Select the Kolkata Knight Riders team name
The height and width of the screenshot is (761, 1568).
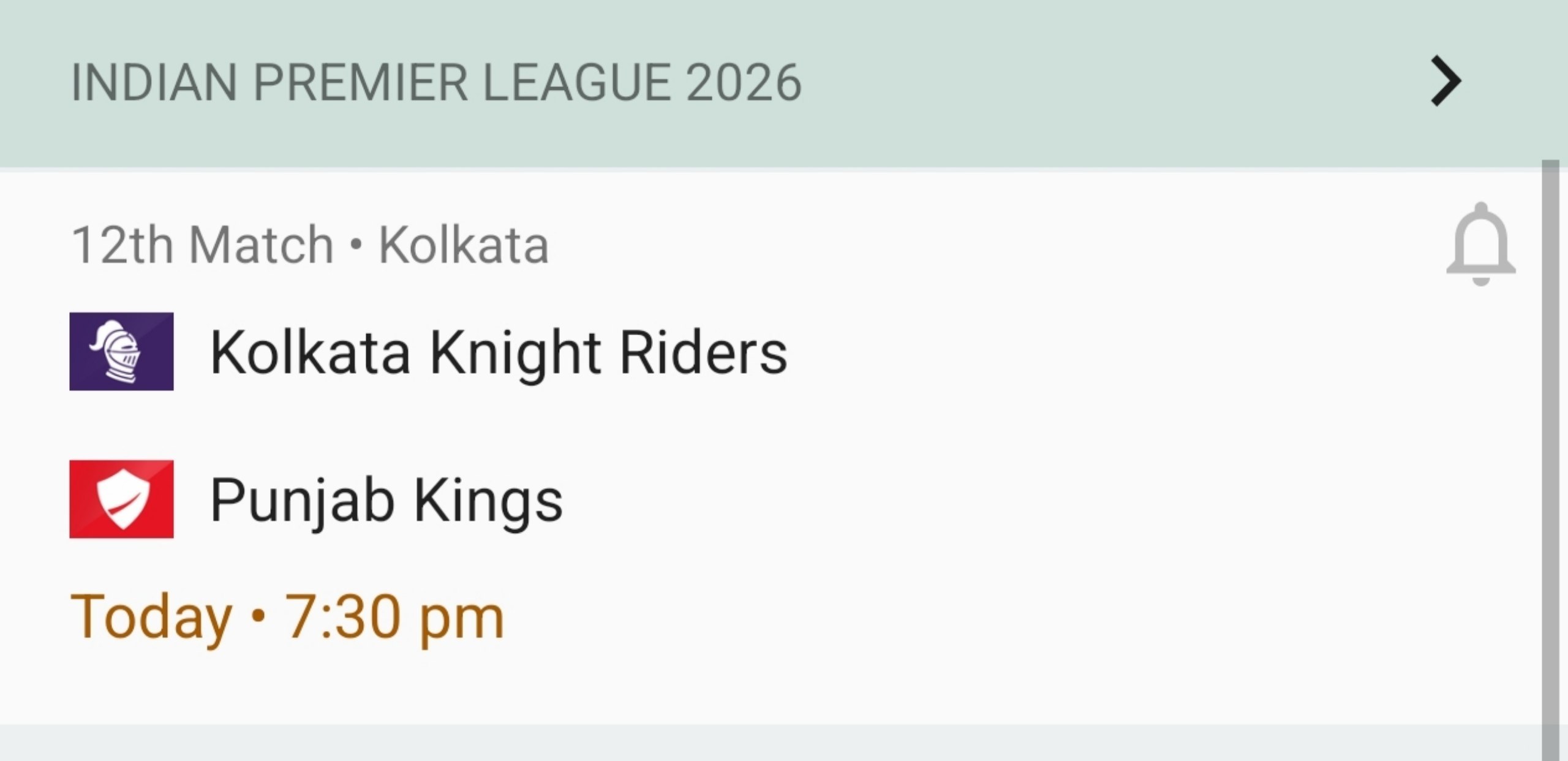pos(498,352)
